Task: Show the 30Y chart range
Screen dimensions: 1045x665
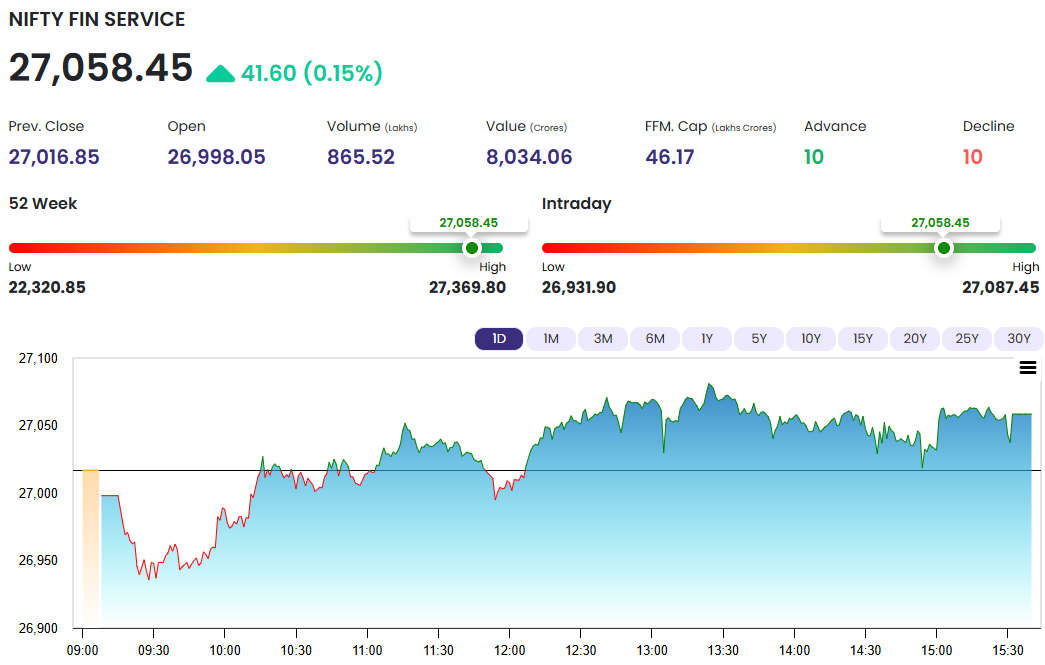Action: pyautogui.click(x=1019, y=338)
